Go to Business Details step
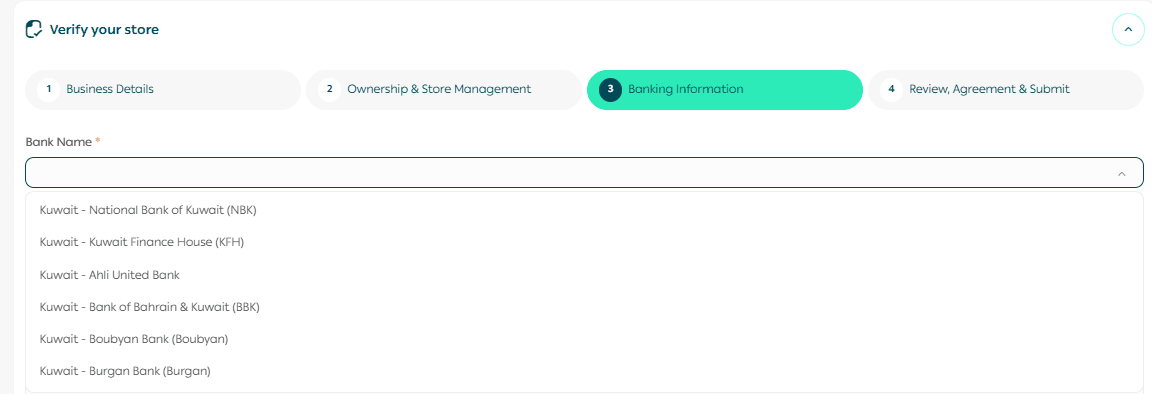This screenshot has height=394, width=1152. (163, 90)
